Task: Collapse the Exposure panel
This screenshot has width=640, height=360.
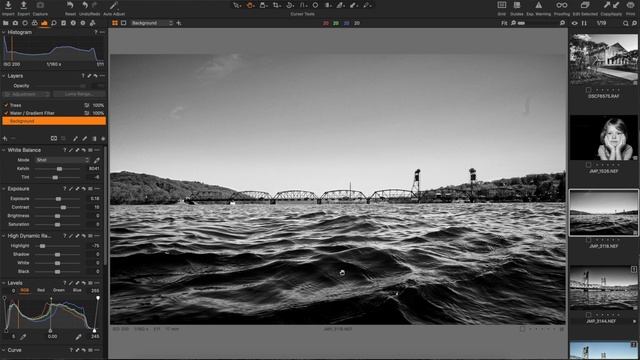Action: [x=4, y=189]
